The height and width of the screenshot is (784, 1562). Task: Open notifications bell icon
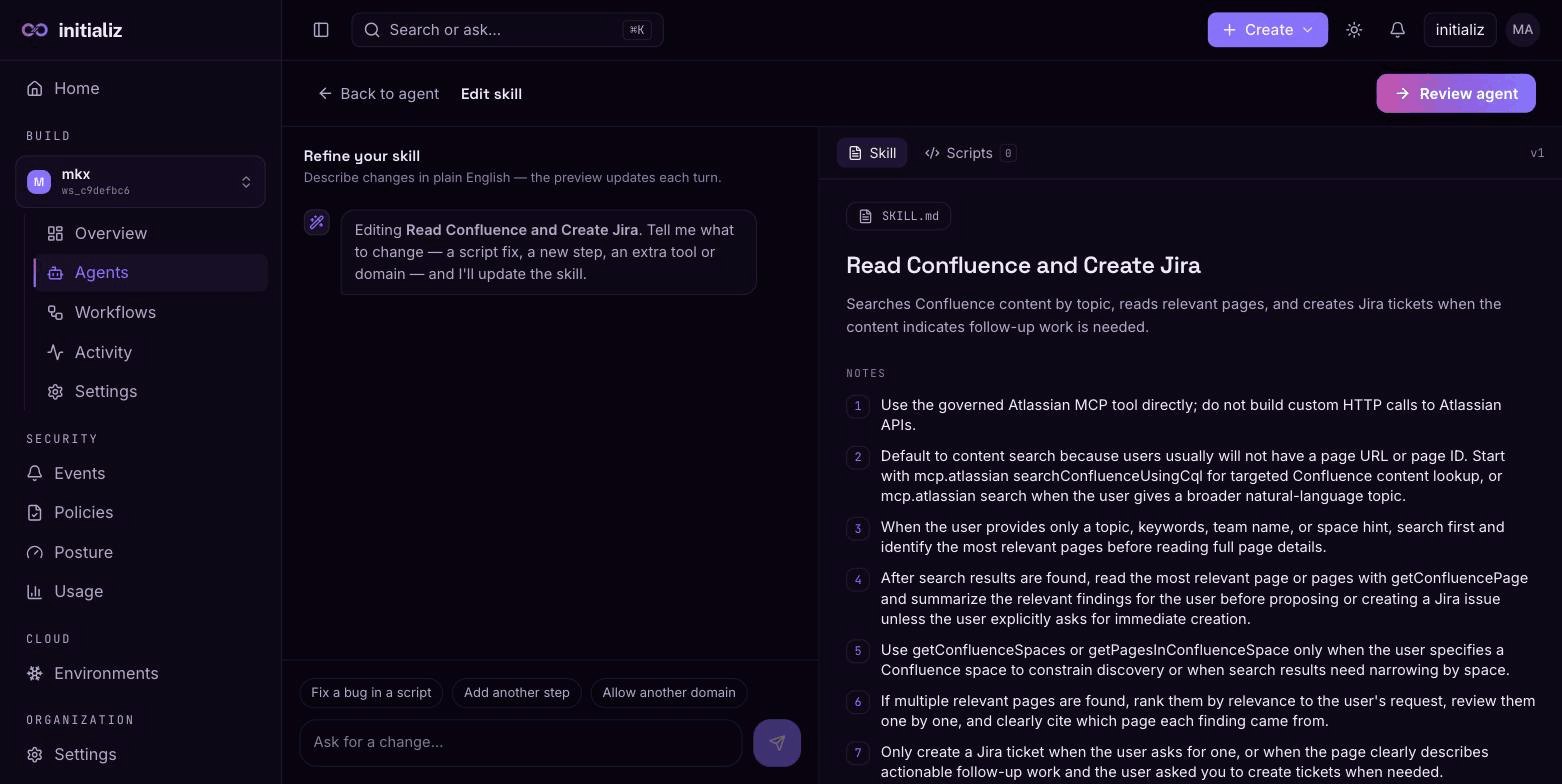1398,30
